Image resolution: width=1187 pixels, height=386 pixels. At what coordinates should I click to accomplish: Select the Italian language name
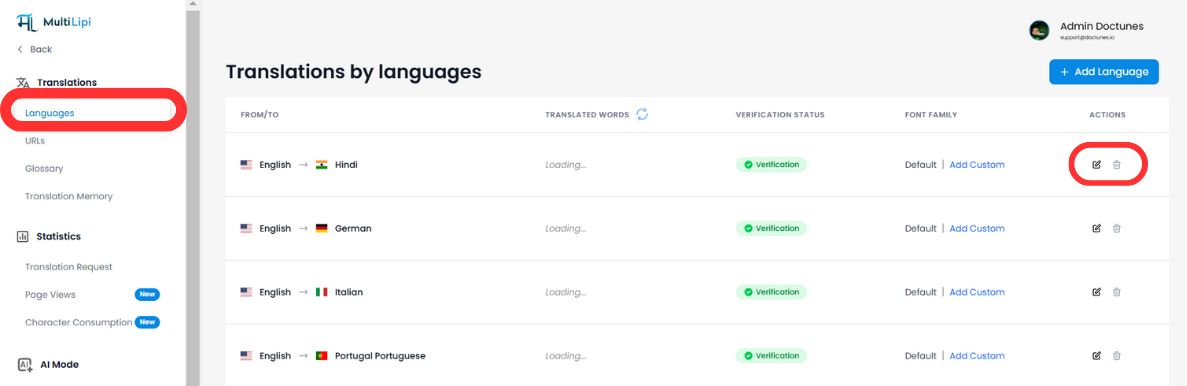(x=349, y=292)
